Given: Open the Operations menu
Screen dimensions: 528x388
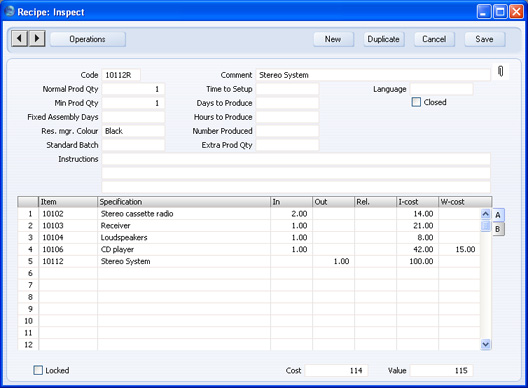Looking at the screenshot, I should pyautogui.click(x=88, y=39).
